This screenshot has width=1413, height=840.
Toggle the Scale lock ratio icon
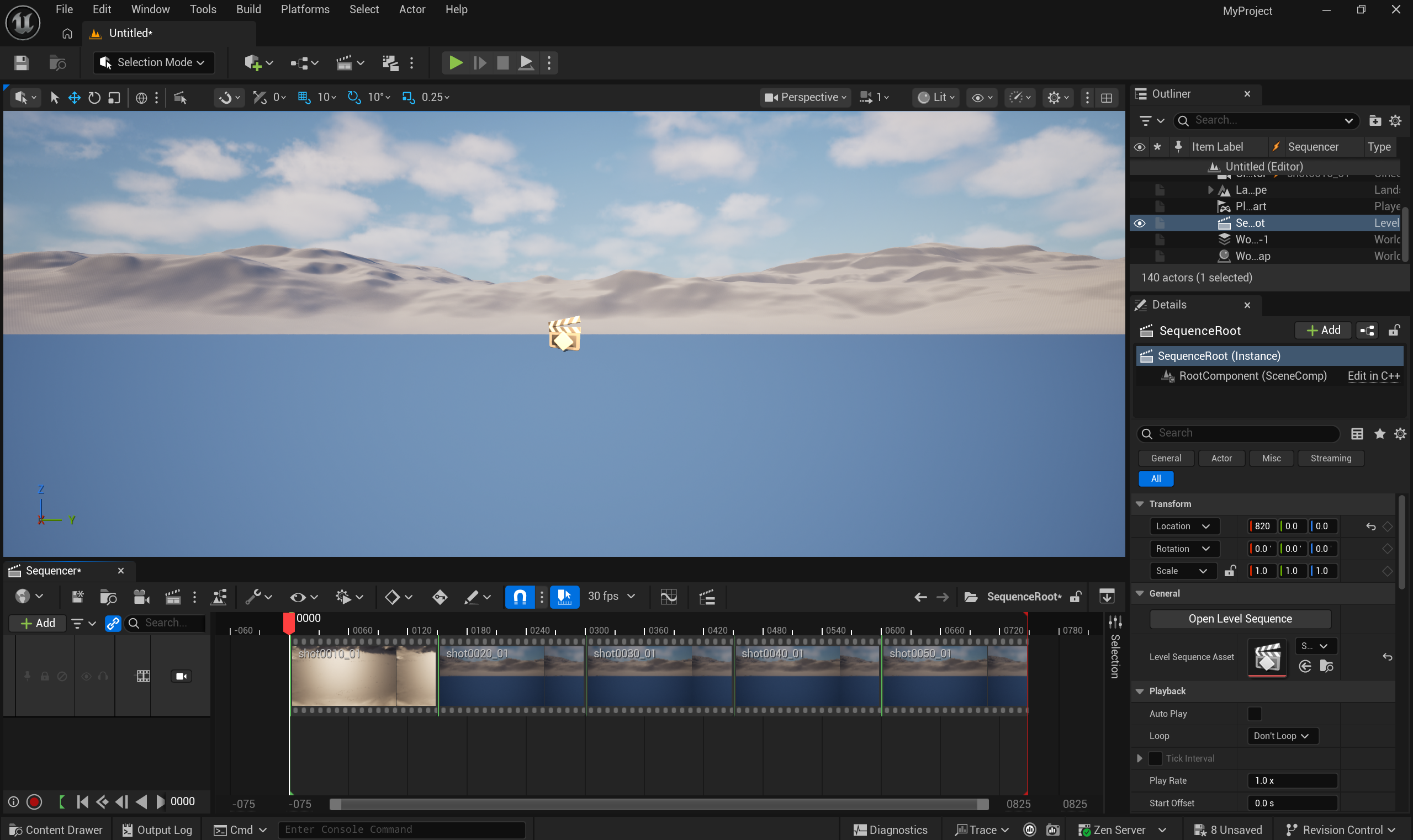pos(1230,571)
